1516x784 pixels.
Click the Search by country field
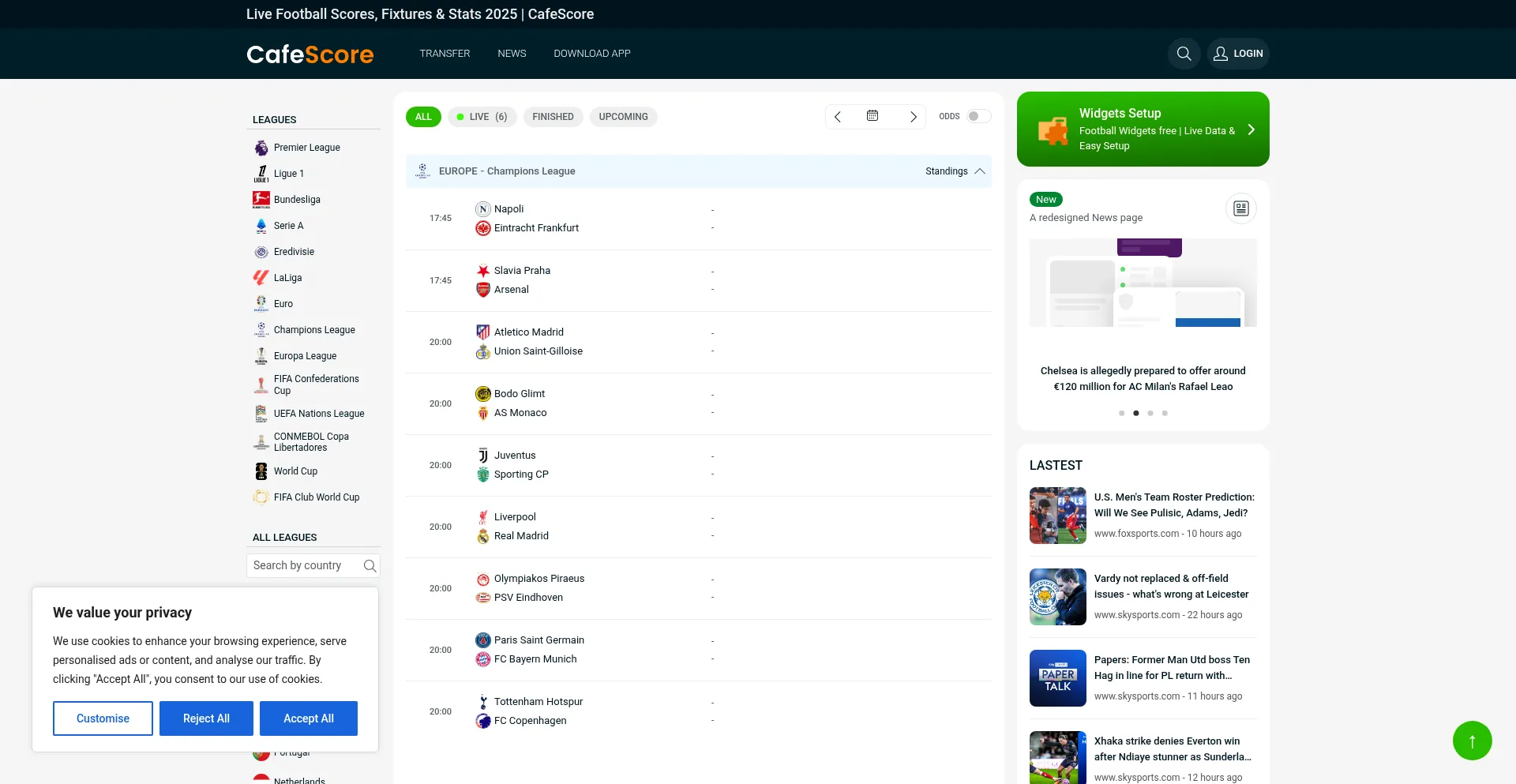pyautogui.click(x=304, y=565)
